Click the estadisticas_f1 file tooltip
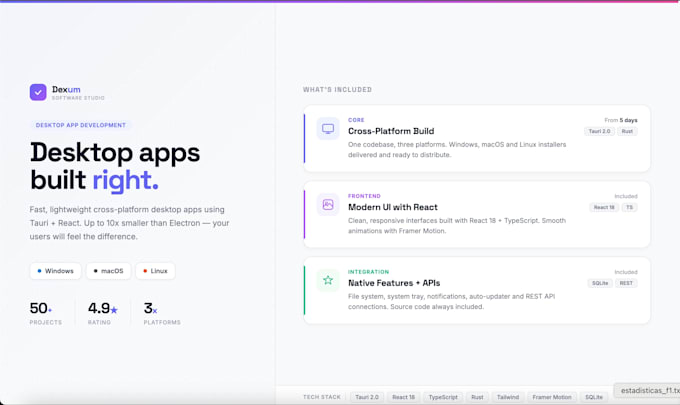This screenshot has width=680, height=405. coord(647,391)
